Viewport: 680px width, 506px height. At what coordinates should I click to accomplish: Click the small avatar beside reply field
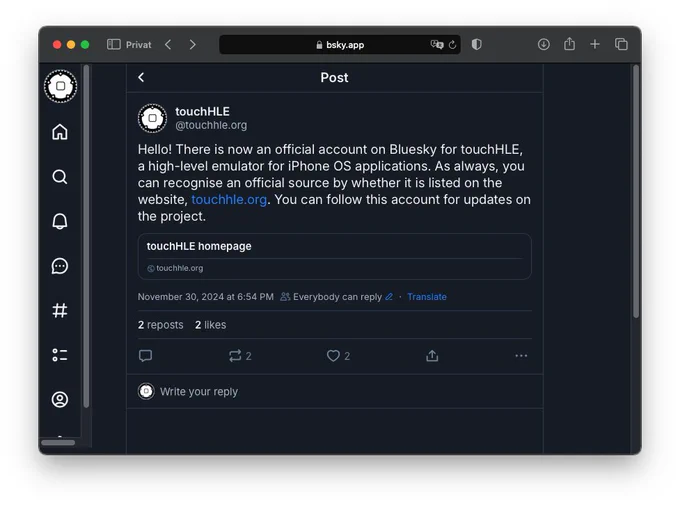[x=146, y=392]
